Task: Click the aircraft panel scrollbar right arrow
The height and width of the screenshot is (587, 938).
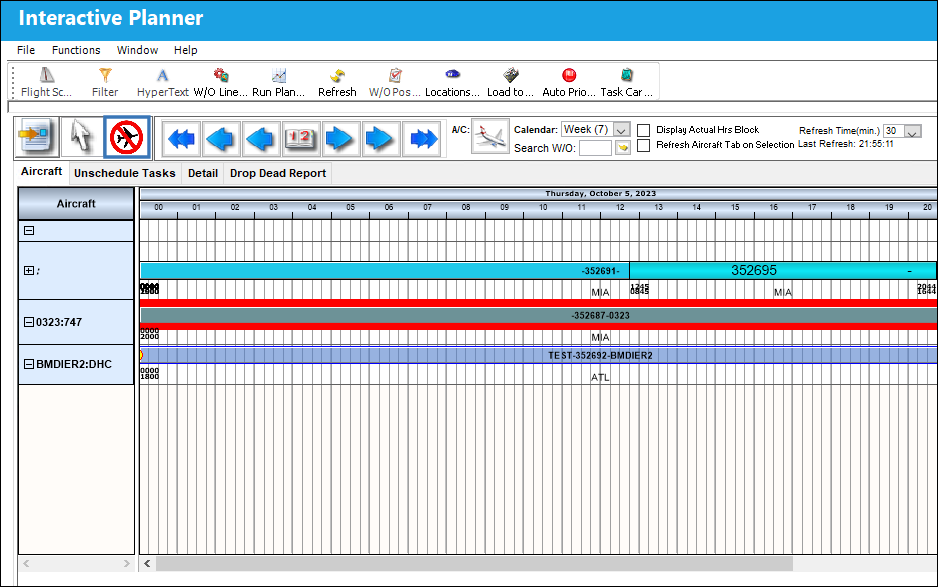Action: [x=126, y=564]
